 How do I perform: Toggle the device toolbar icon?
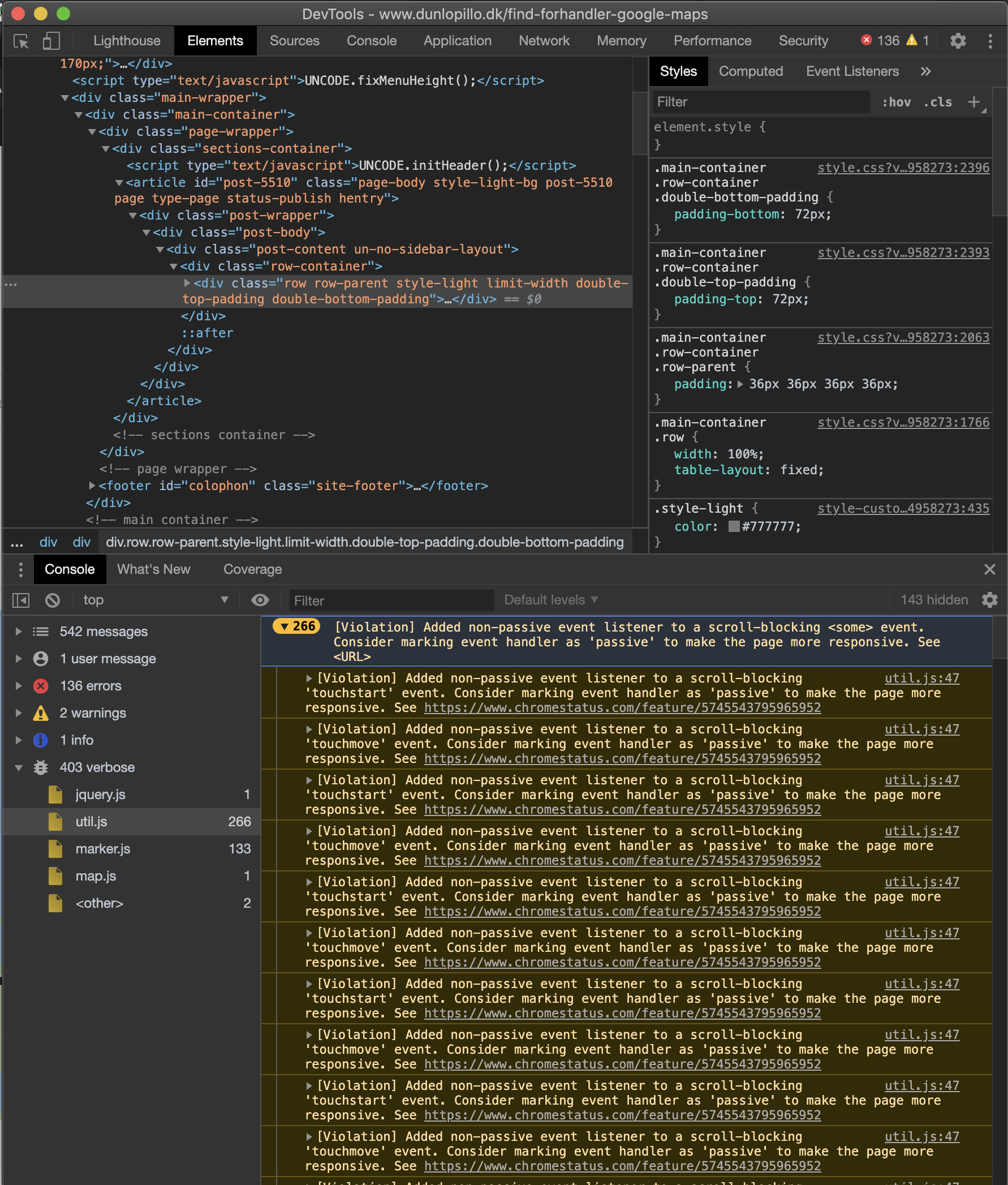point(51,41)
